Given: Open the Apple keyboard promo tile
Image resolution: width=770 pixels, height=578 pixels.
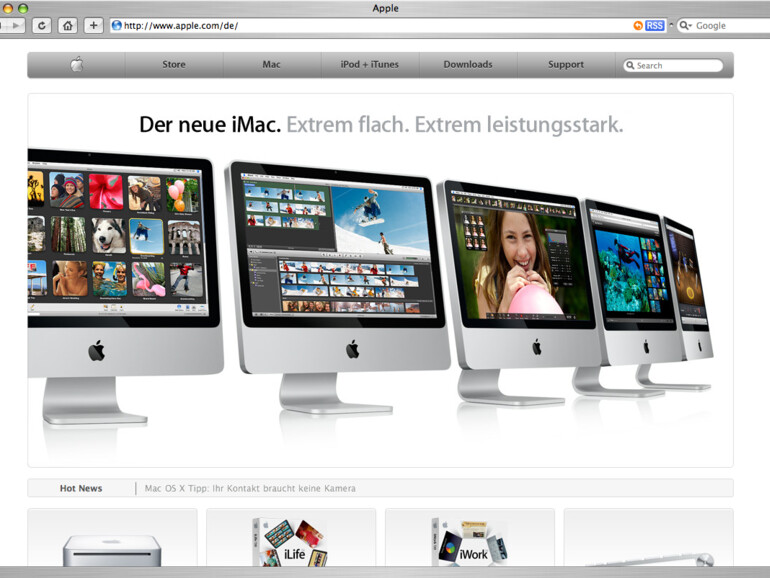Looking at the screenshot, I should click(x=649, y=538).
